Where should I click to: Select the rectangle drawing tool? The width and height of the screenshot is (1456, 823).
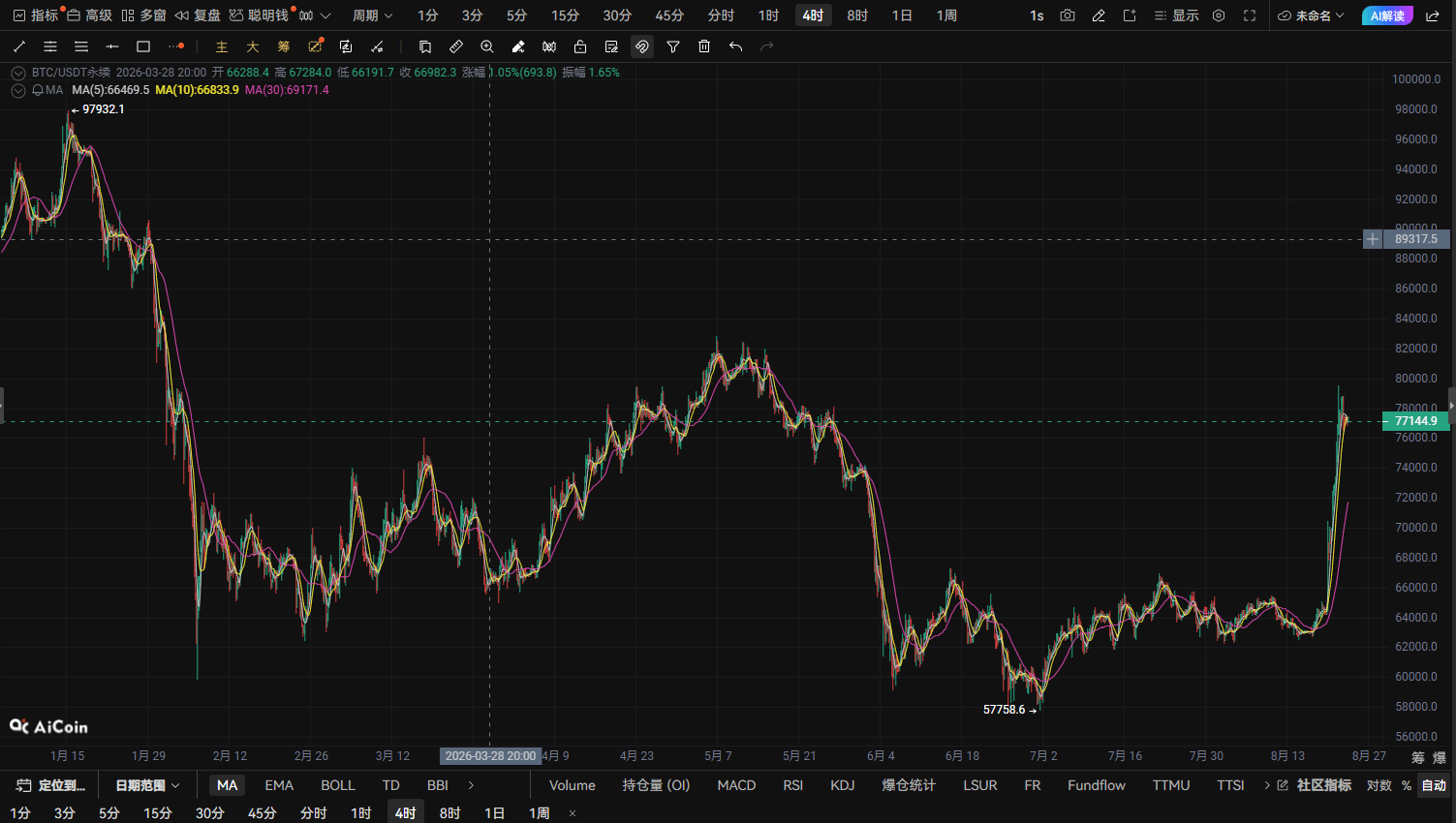pyautogui.click(x=143, y=46)
